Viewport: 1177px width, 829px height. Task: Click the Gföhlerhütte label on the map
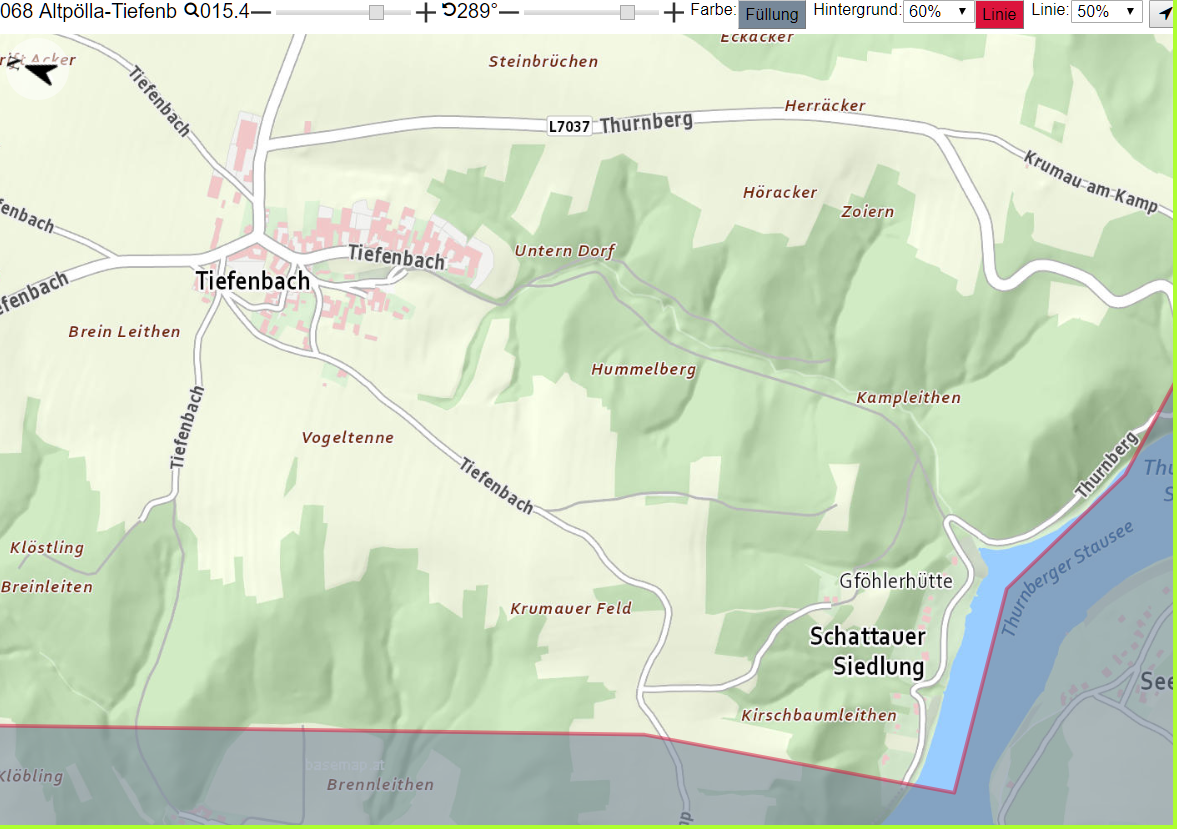[896, 580]
